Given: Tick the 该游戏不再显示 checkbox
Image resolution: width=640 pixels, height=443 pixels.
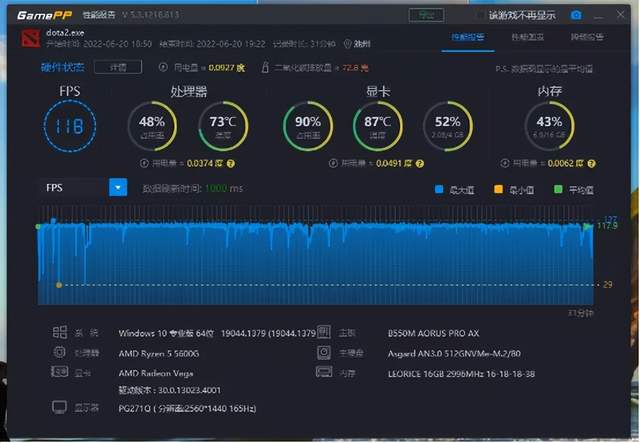Looking at the screenshot, I should (481, 16).
